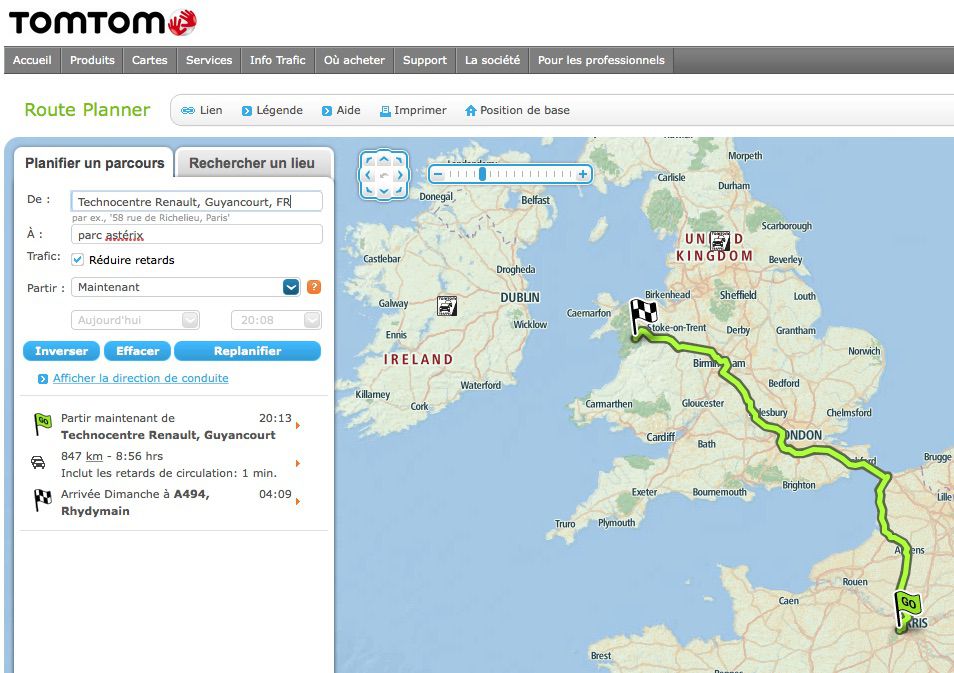Click traffic camera icon in United Kingdom
The width and height of the screenshot is (954, 673).
point(720,240)
